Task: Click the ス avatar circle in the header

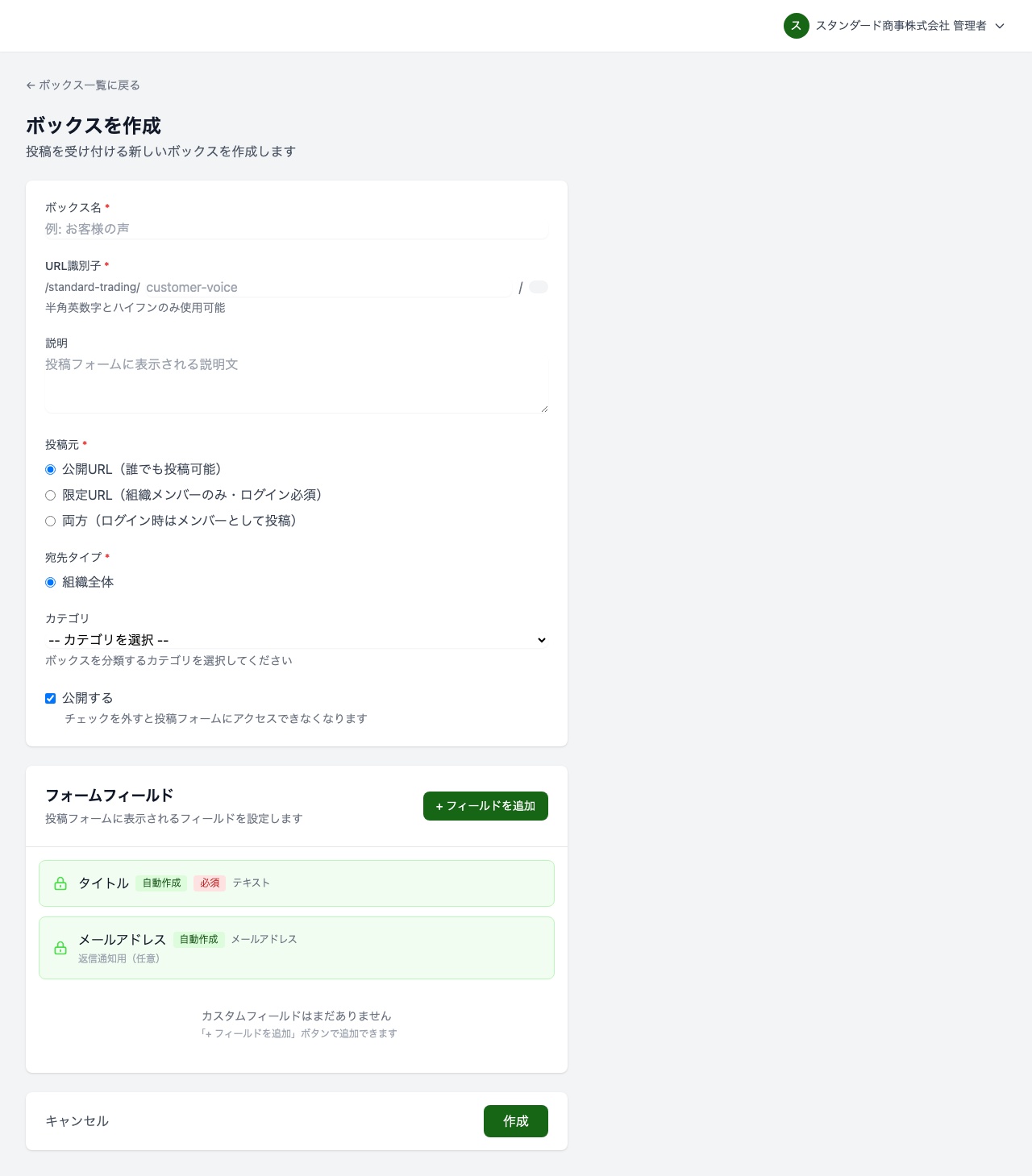Action: 796,26
